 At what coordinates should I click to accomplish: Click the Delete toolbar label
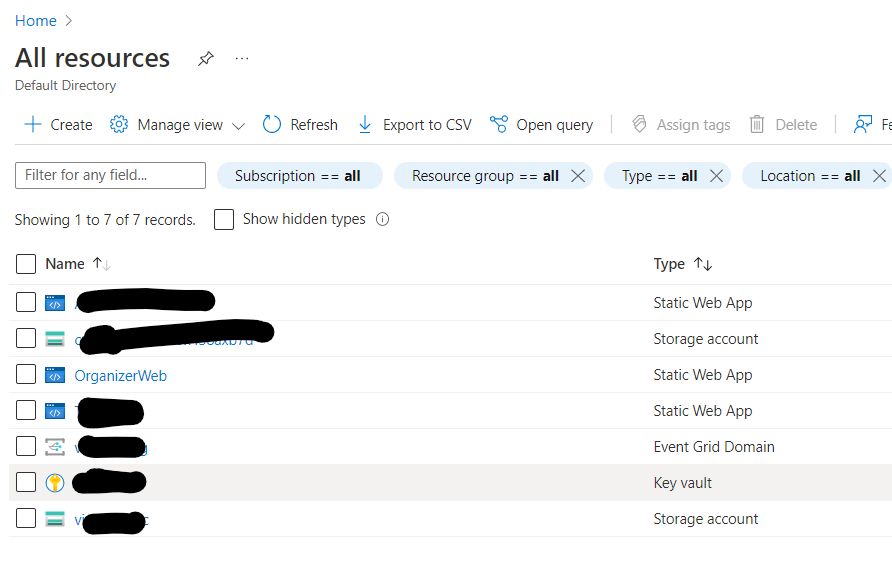pyautogui.click(x=796, y=125)
